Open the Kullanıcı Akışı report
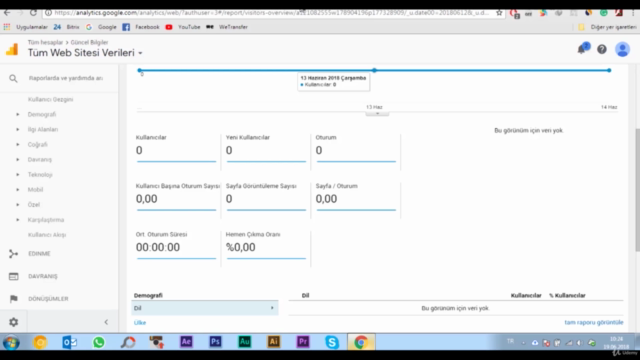640x360 pixels. [47, 235]
